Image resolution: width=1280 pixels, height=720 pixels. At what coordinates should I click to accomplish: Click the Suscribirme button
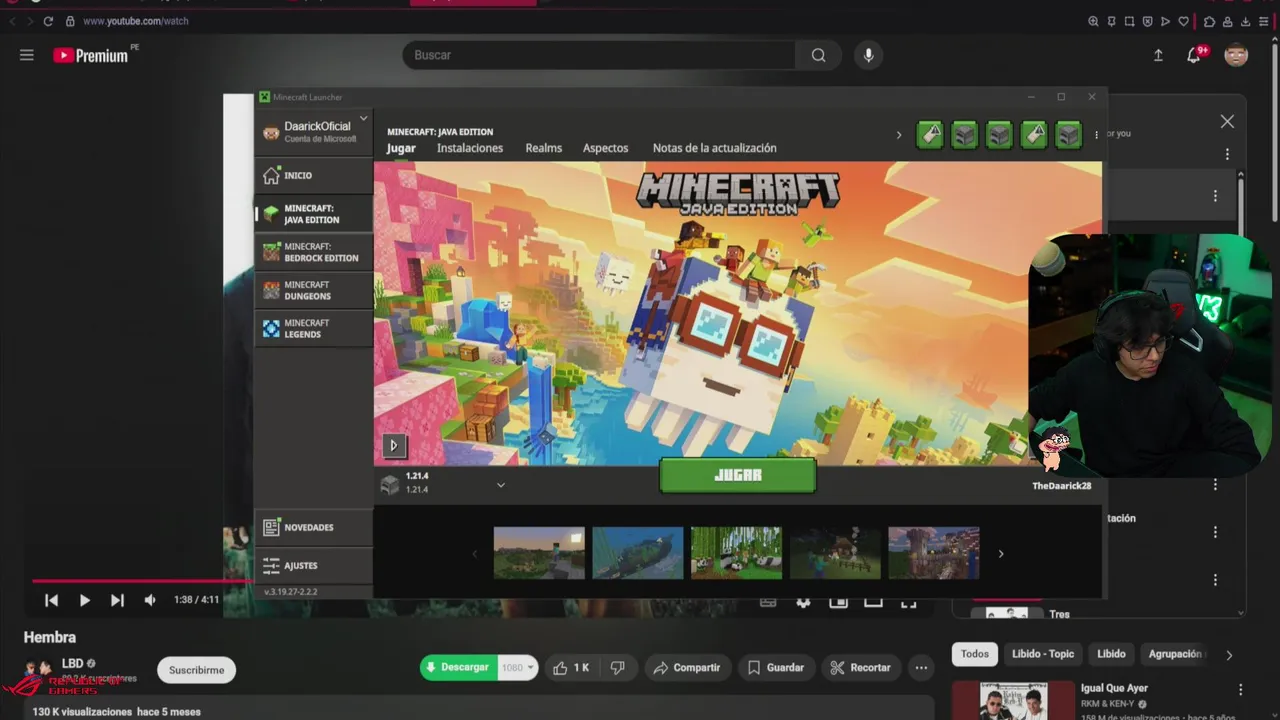point(196,670)
